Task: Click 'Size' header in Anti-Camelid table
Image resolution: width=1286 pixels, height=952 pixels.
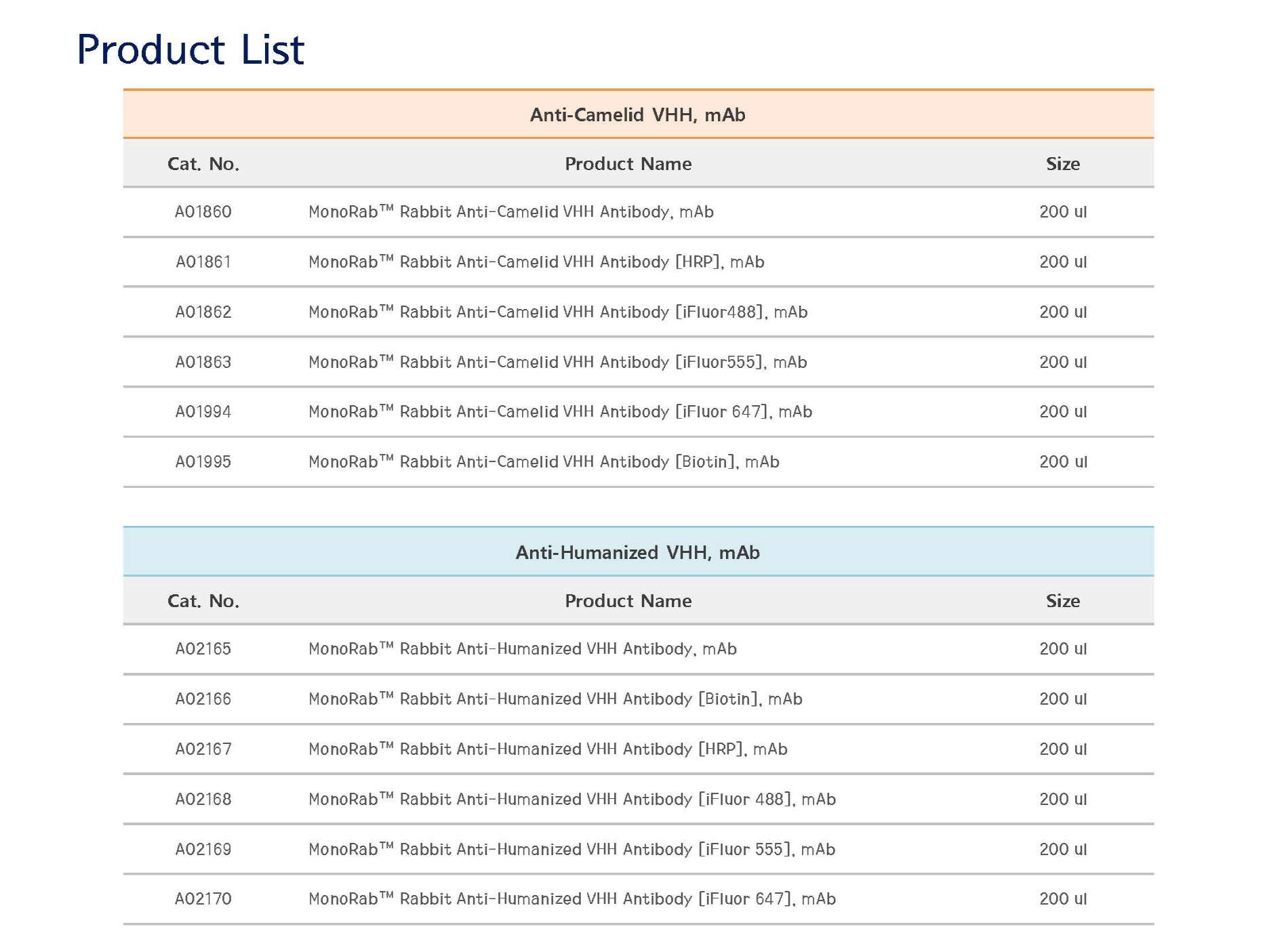Action: (1063, 163)
